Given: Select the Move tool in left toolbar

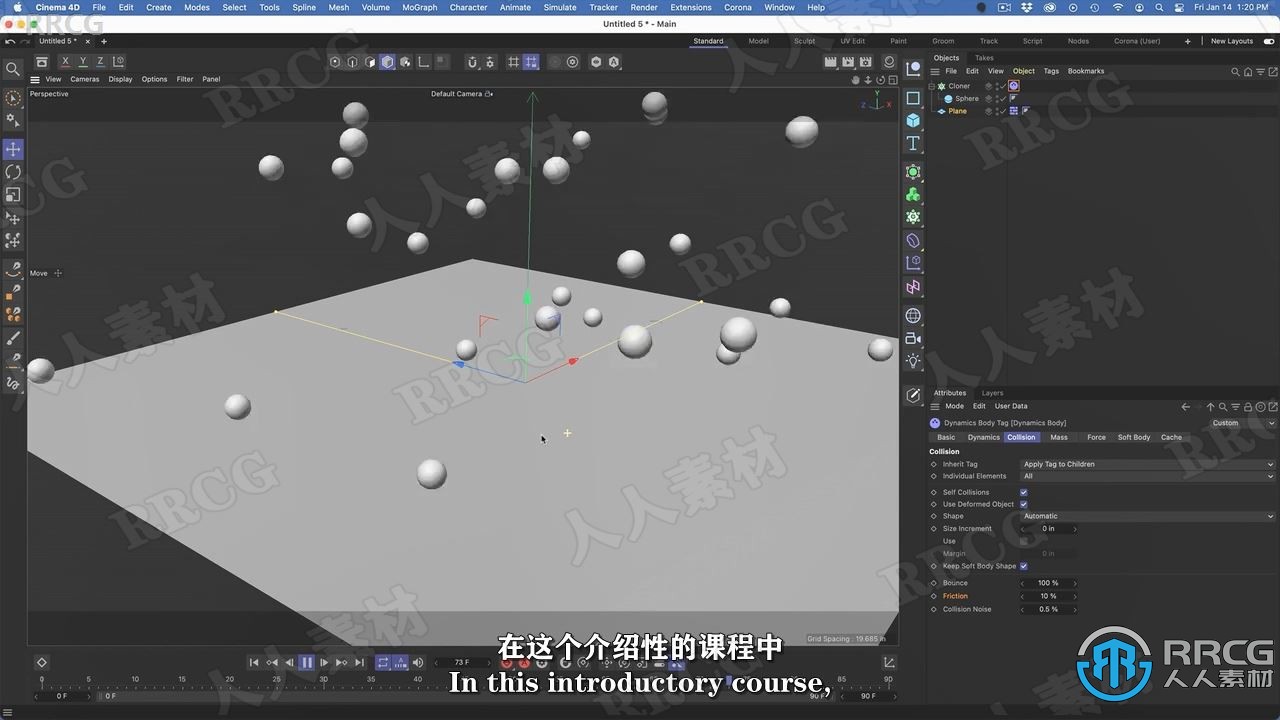Looking at the screenshot, I should pos(13,149).
